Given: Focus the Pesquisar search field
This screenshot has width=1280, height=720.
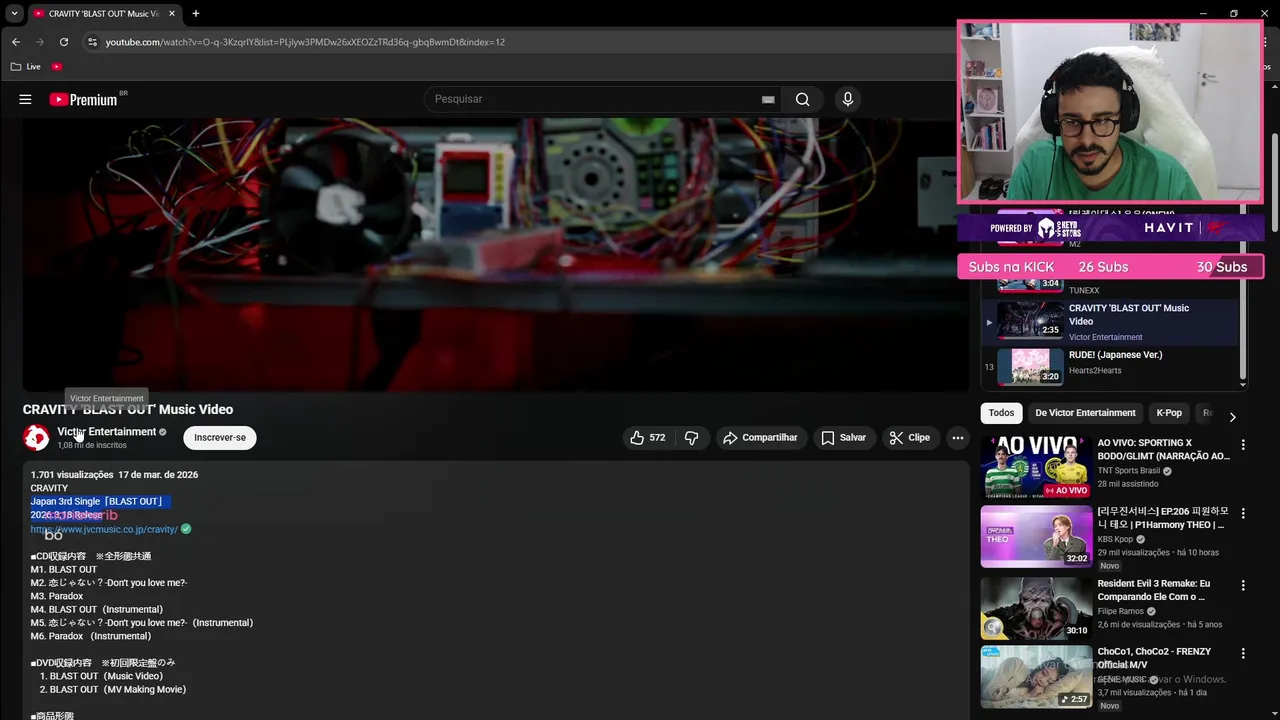Looking at the screenshot, I should 595,99.
